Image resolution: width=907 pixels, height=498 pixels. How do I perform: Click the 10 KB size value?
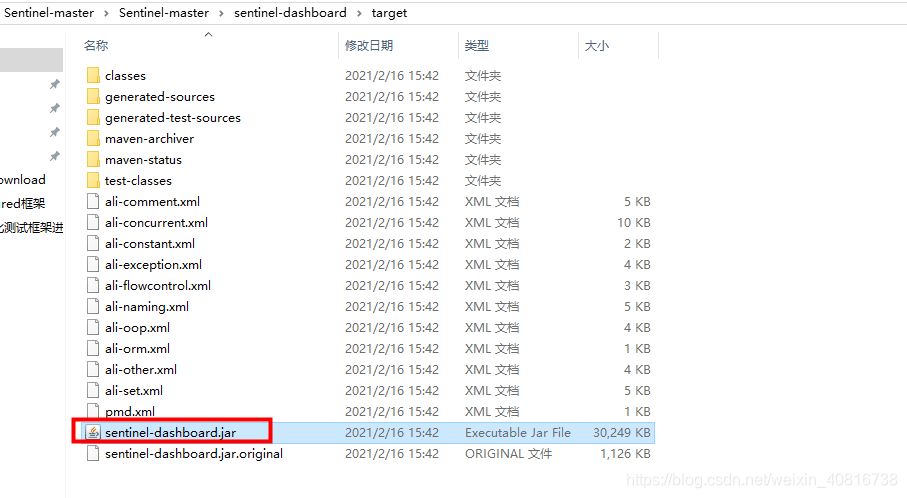tap(634, 223)
